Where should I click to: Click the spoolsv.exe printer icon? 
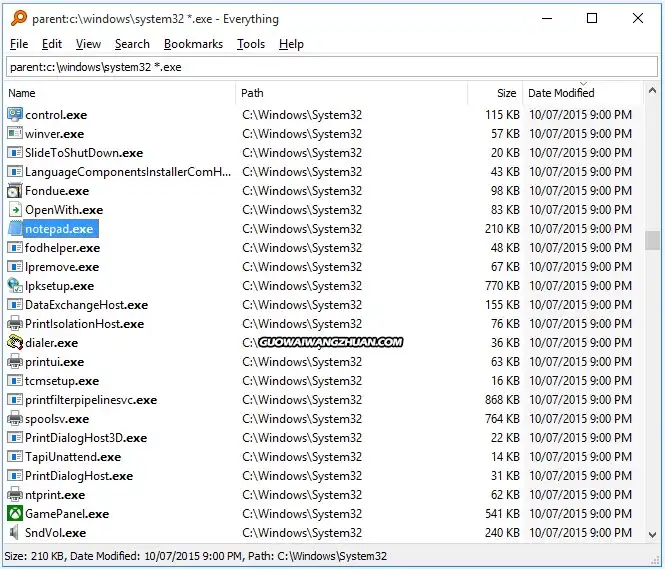tap(15, 419)
